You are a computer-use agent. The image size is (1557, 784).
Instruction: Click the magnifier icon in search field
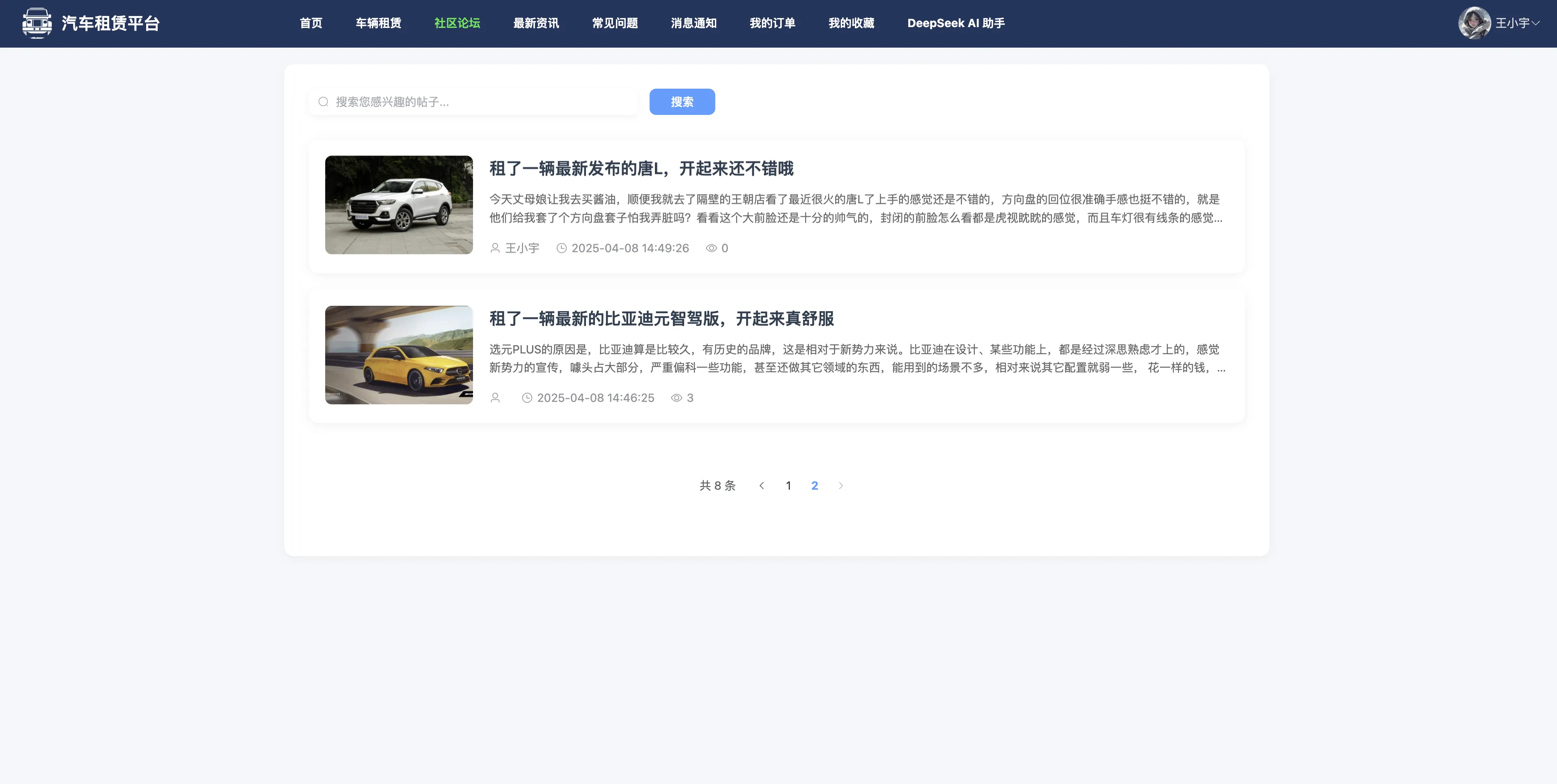324,101
